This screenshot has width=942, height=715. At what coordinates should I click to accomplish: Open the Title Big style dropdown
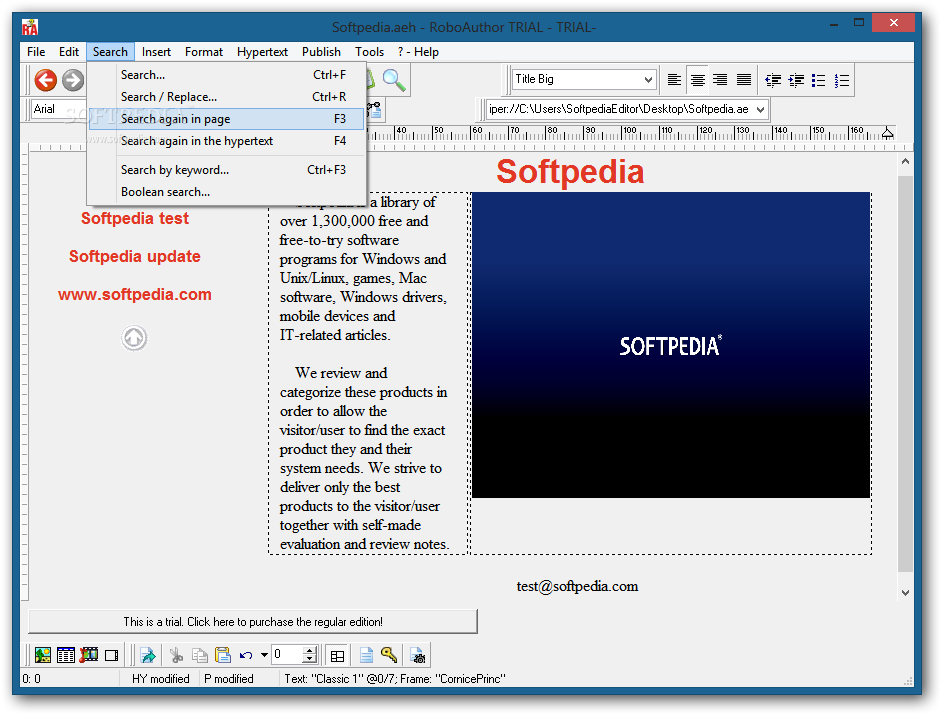pos(648,79)
